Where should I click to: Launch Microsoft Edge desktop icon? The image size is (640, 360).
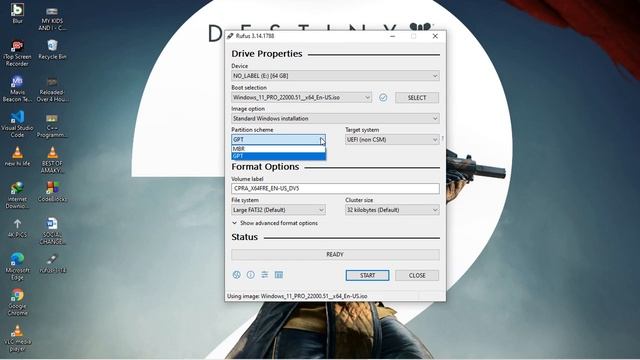click(x=17, y=267)
